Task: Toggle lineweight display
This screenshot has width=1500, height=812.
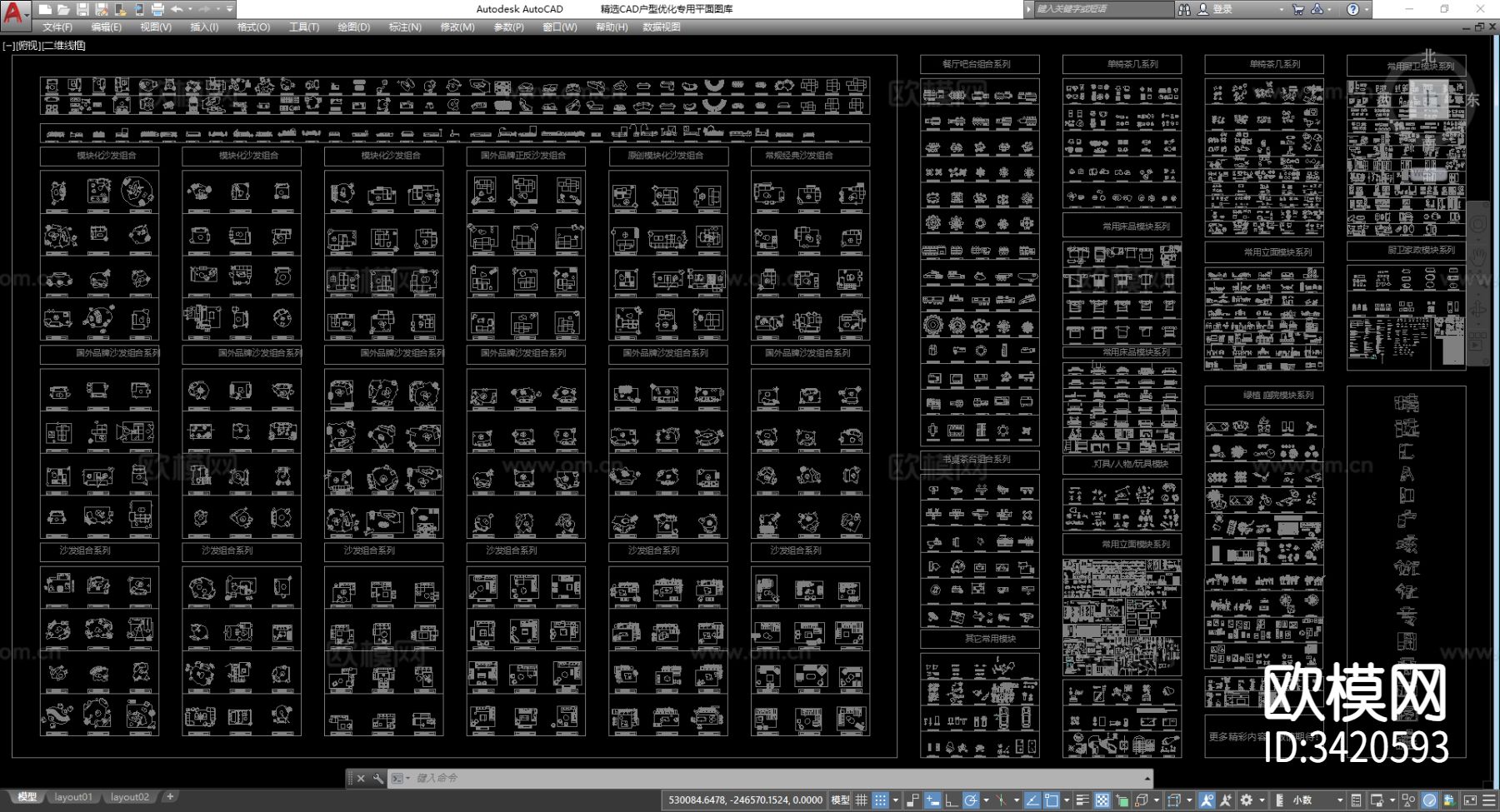Action: coord(1082,800)
